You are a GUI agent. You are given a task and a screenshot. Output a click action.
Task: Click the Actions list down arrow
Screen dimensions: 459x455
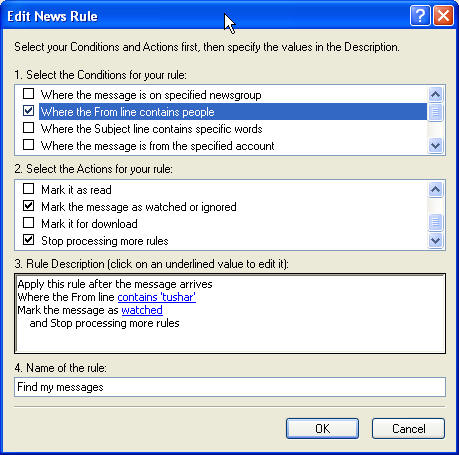click(x=435, y=240)
